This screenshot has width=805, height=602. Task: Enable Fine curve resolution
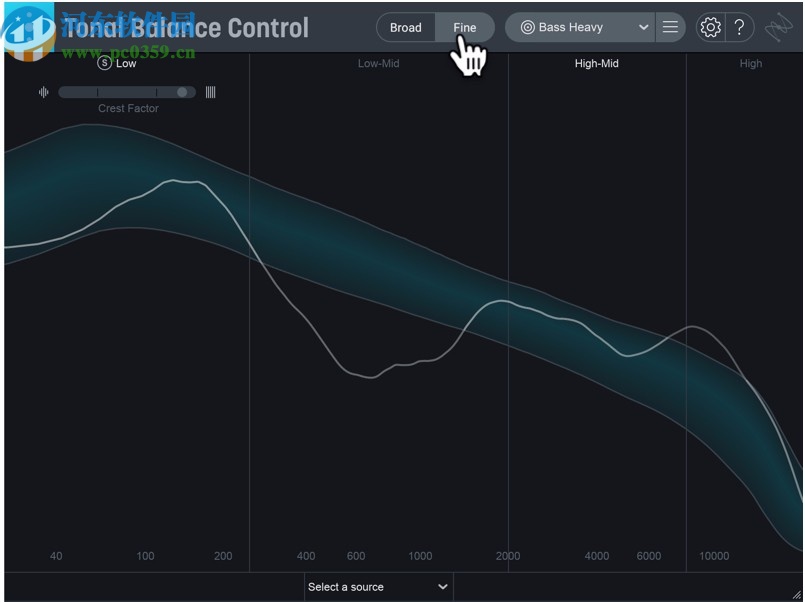coord(464,27)
